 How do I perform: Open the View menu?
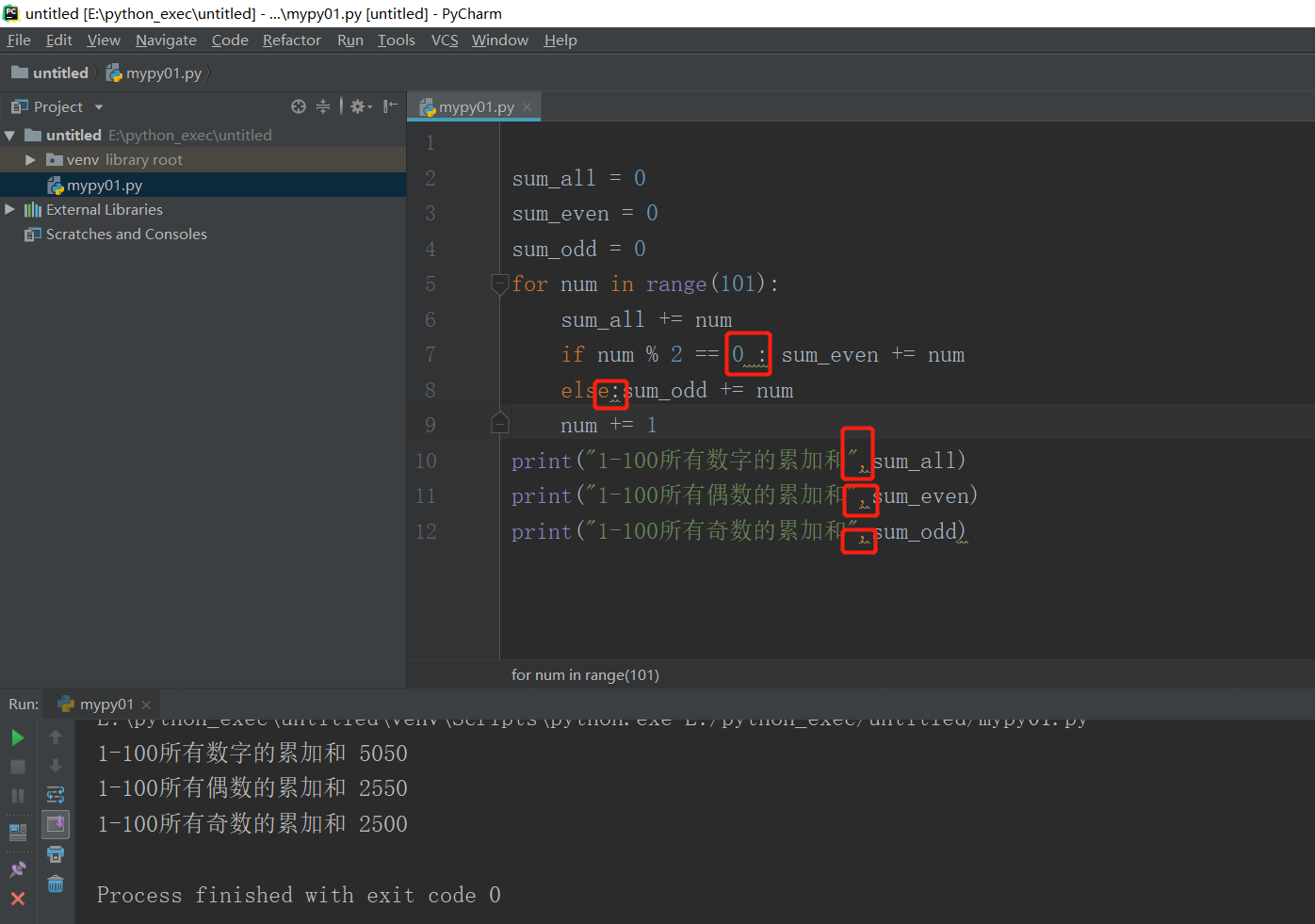pyautogui.click(x=104, y=40)
